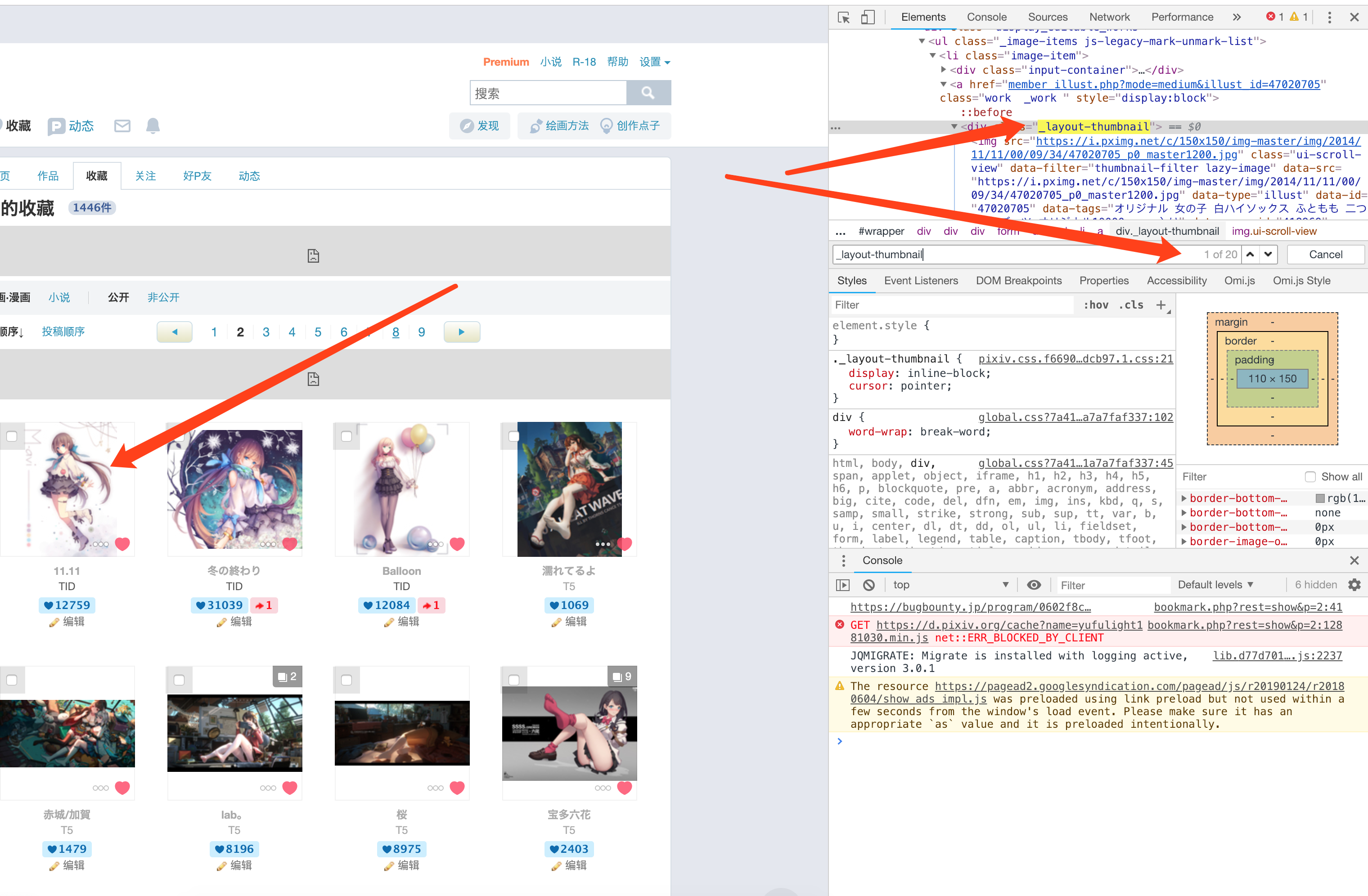Screen dimensions: 1368x896
Task: Click the rgb color swatch for border-bottom
Action: [1320, 498]
